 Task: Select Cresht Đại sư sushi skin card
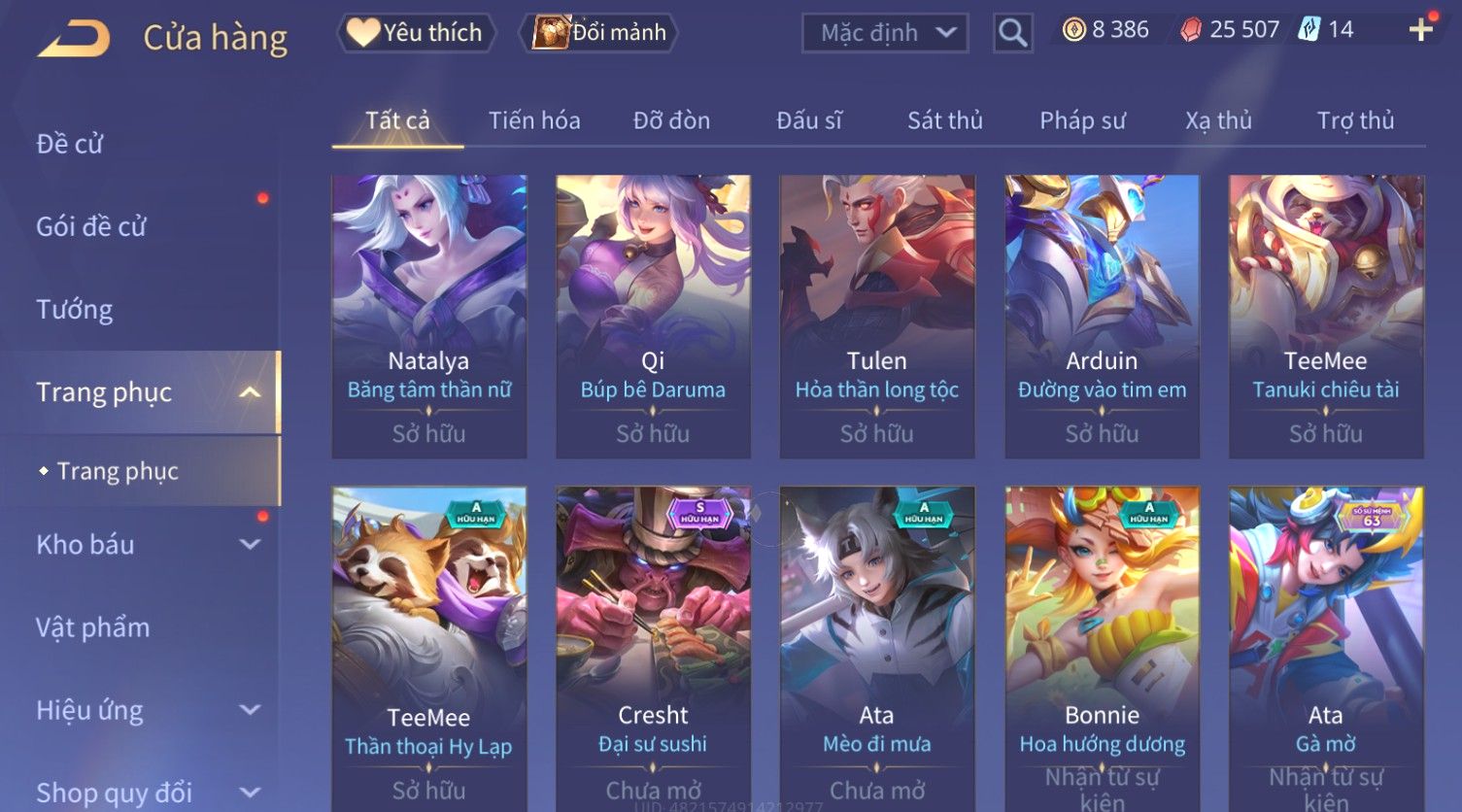(x=653, y=649)
